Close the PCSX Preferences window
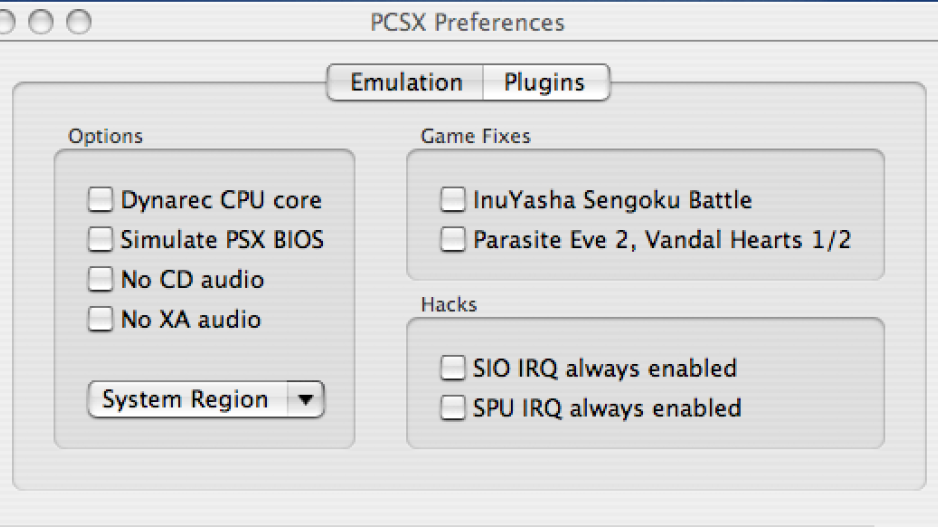Viewport: 938px width, 527px height. click(x=5, y=22)
